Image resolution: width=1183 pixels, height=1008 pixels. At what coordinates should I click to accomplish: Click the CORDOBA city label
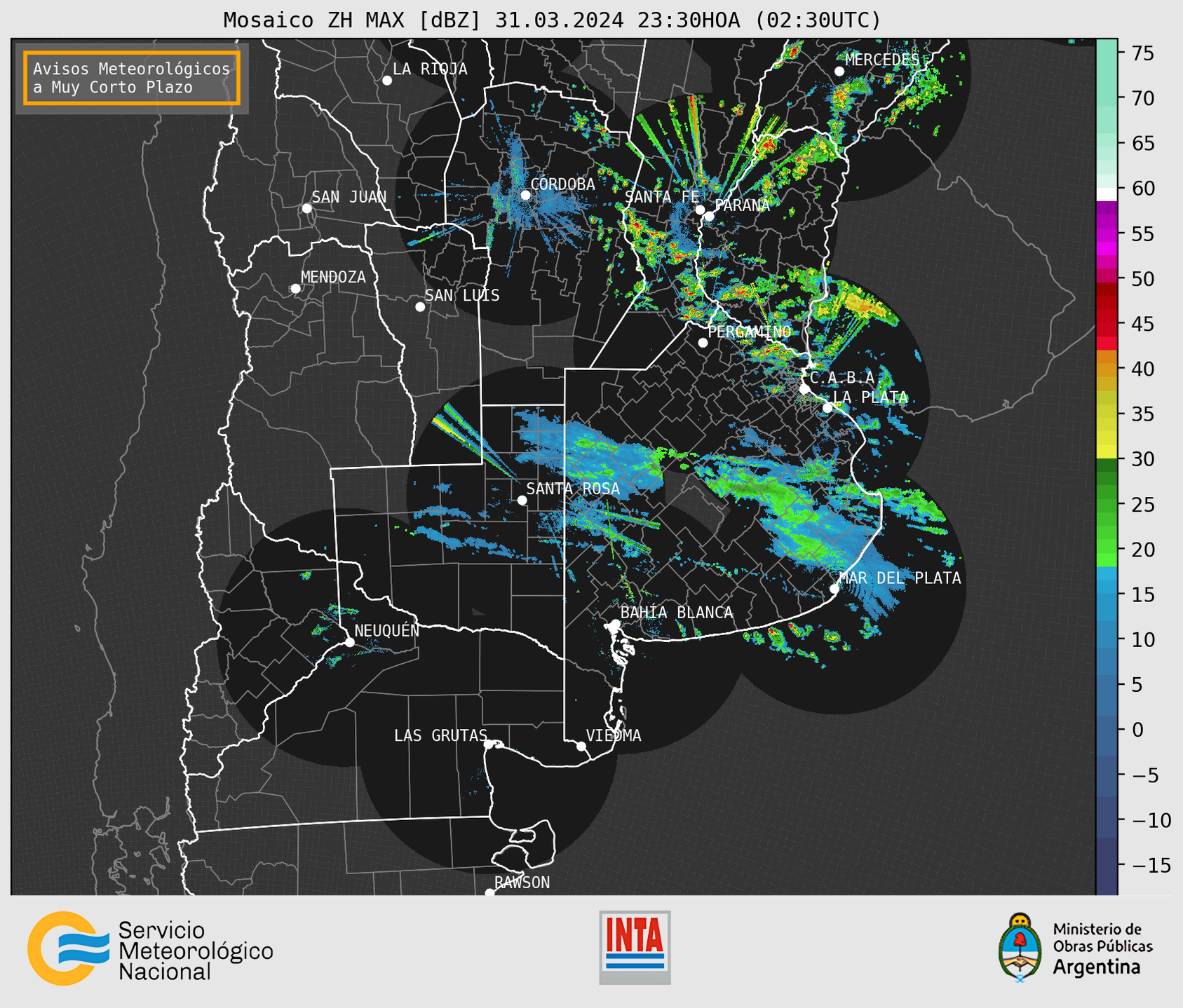[x=562, y=184]
